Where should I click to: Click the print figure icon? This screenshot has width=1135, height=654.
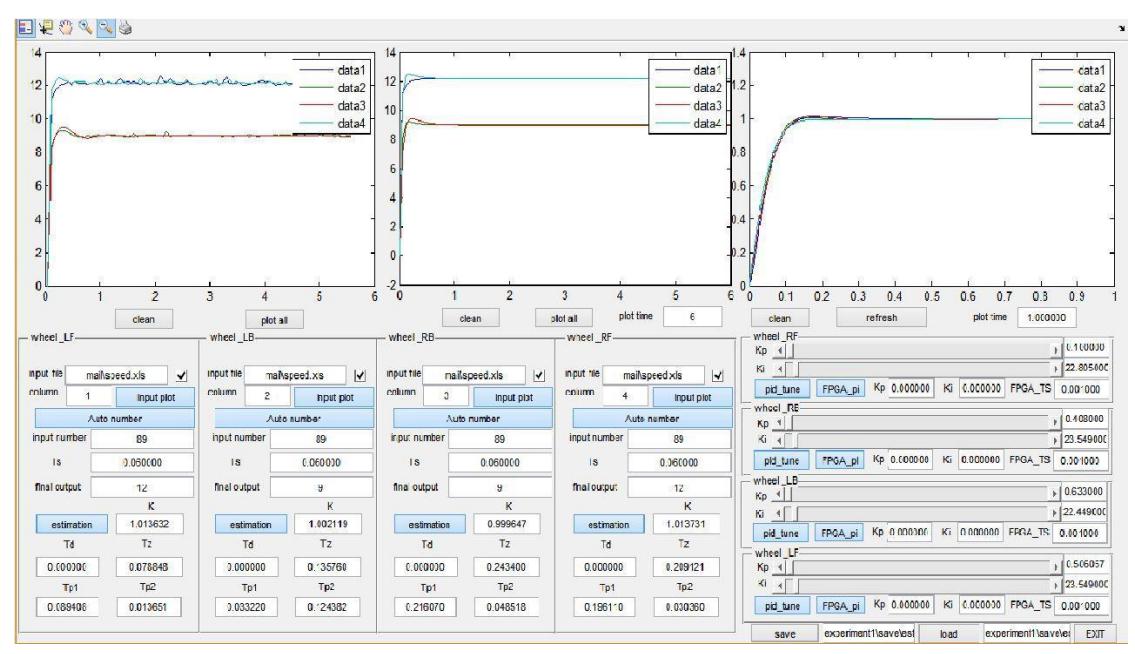click(125, 28)
